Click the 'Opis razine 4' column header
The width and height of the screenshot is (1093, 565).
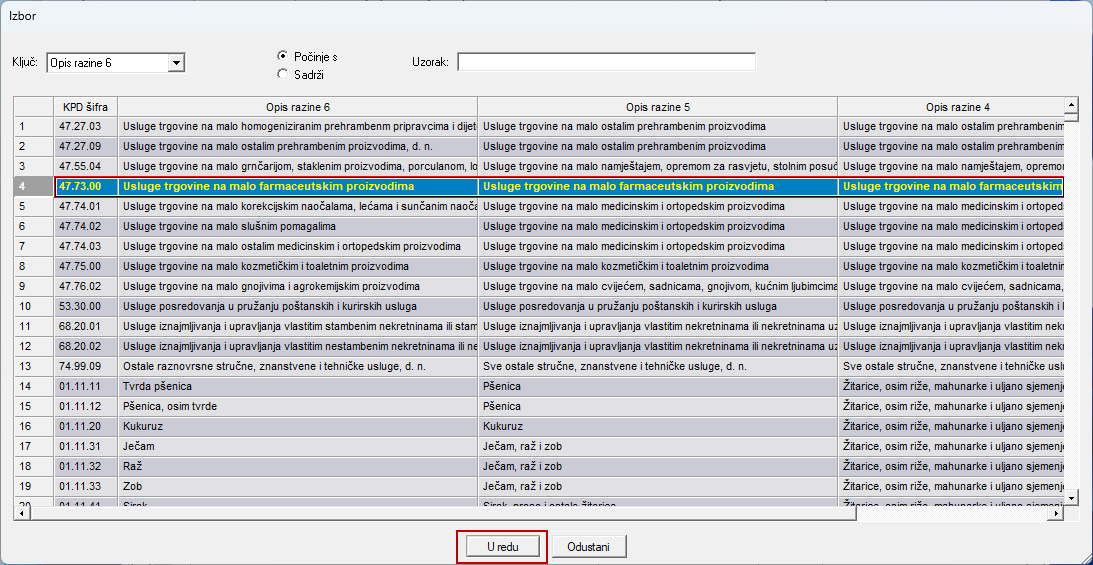point(950,106)
